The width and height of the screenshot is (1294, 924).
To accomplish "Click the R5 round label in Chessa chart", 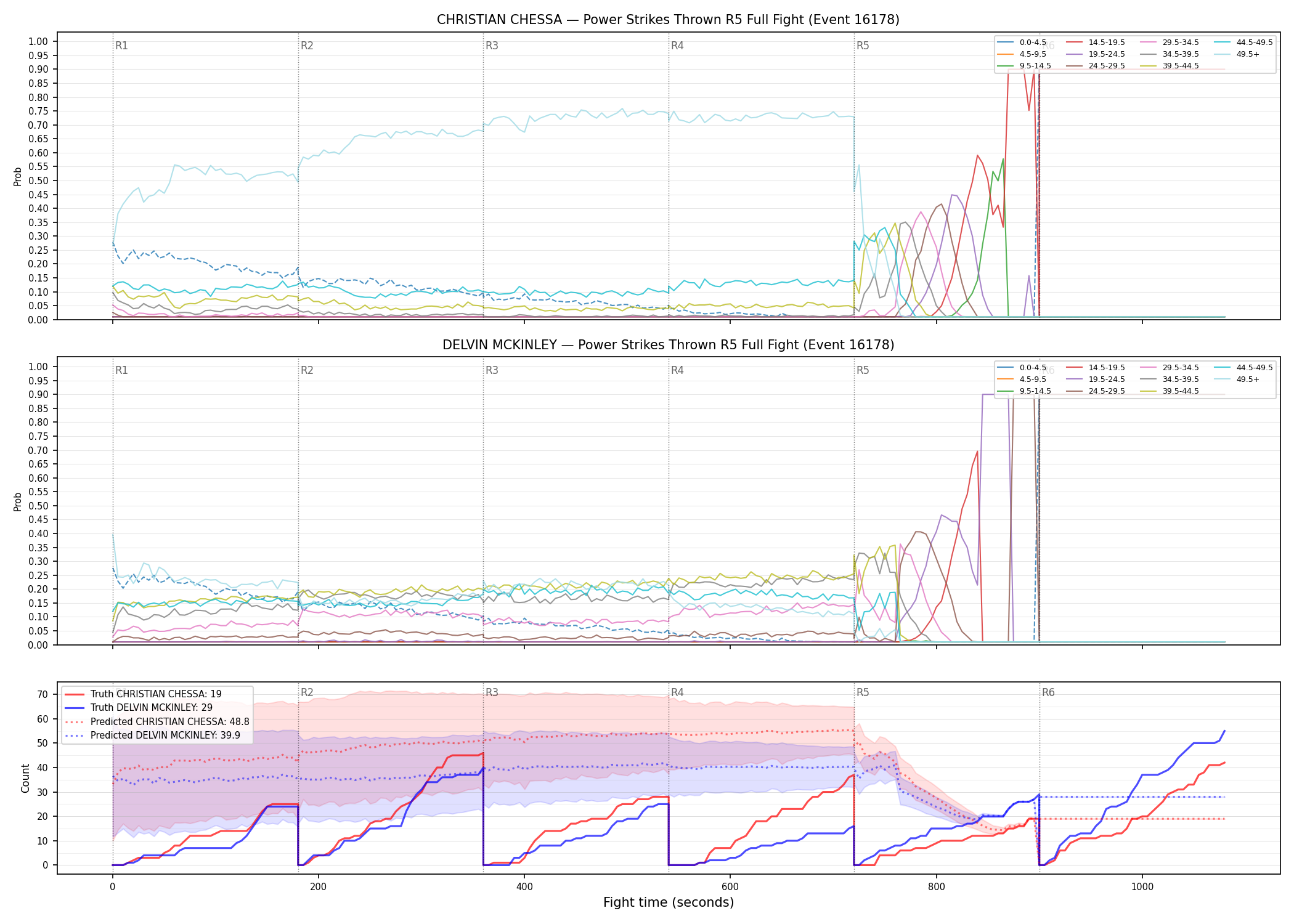I will coord(863,46).
